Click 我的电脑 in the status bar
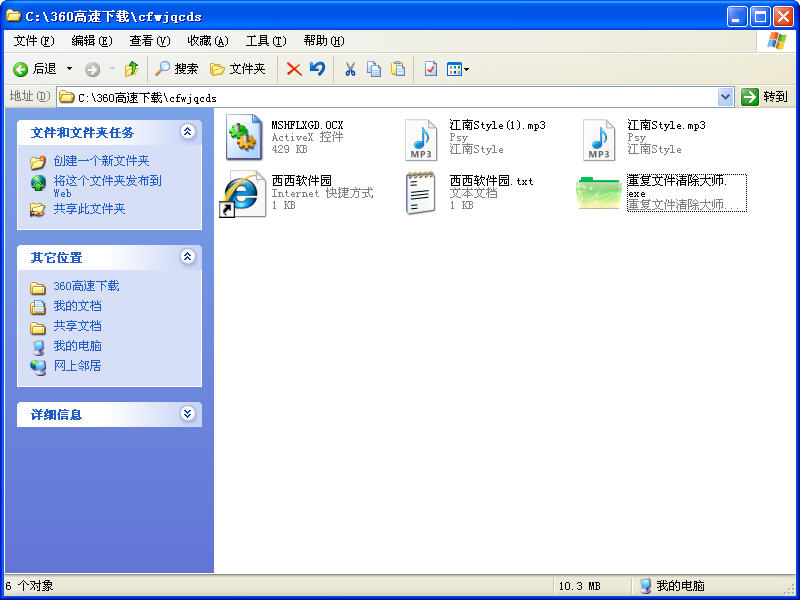The image size is (800, 600). point(671,586)
